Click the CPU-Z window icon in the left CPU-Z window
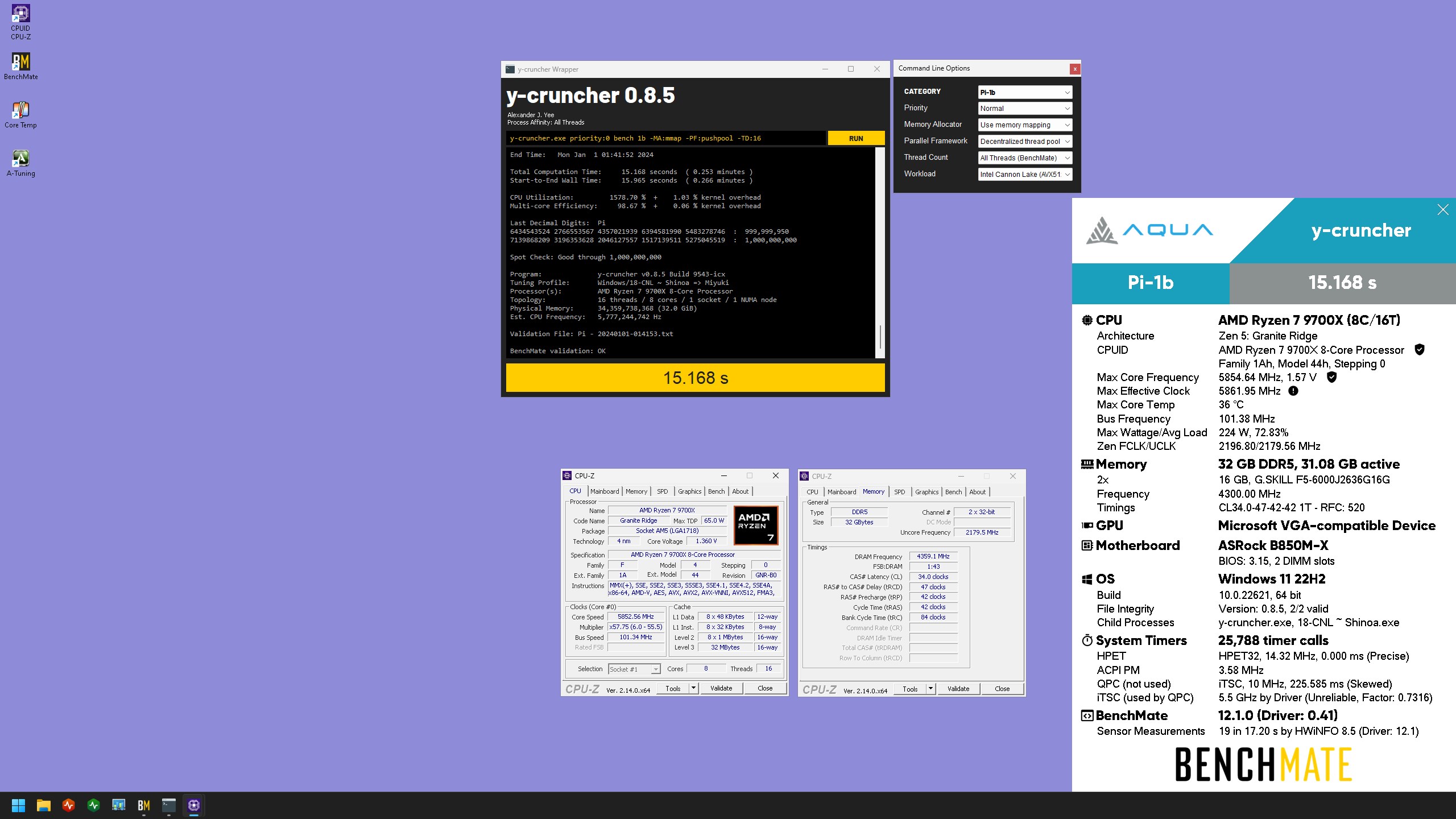The image size is (1456, 819). tap(567, 475)
